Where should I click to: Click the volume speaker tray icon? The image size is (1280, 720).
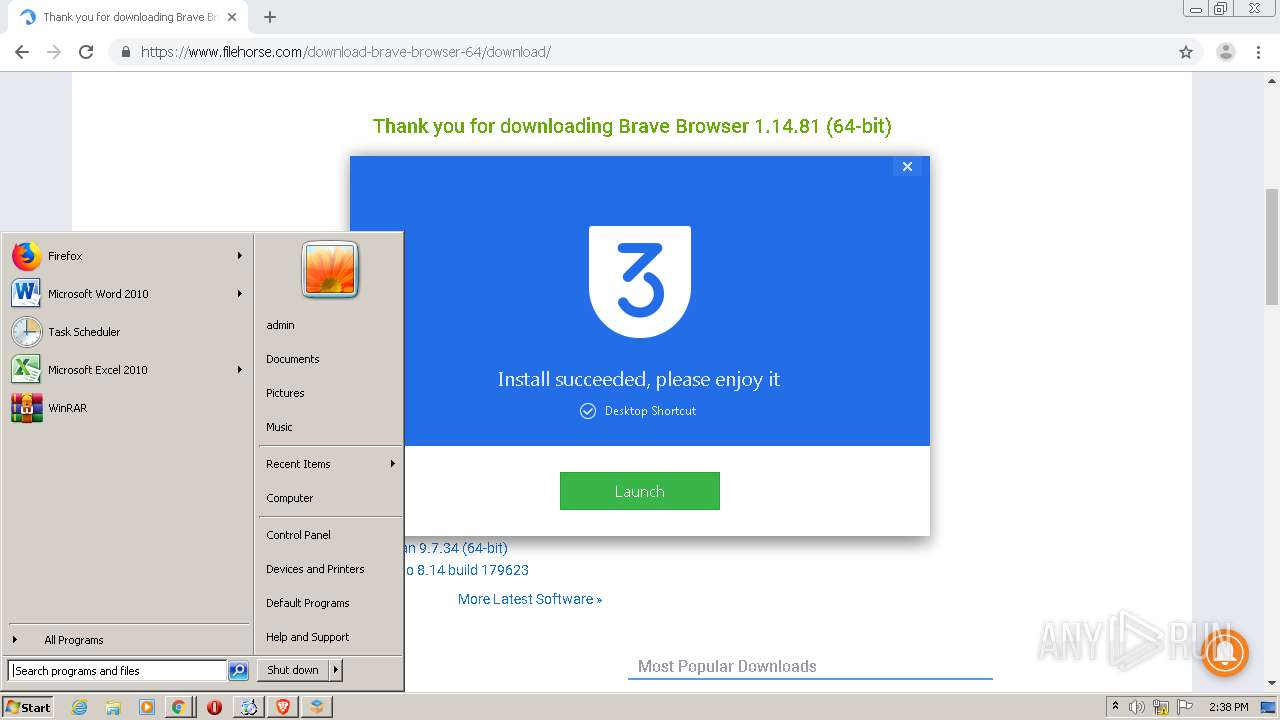pos(1137,707)
